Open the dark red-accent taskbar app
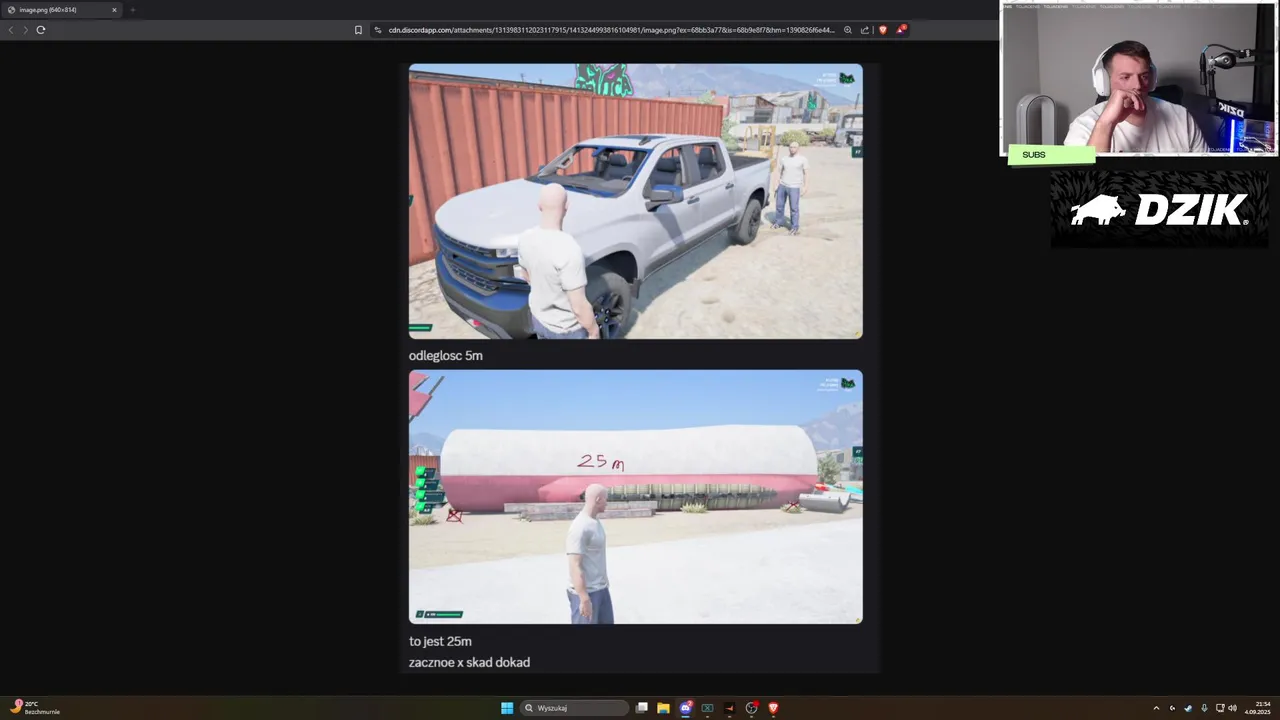 click(x=729, y=708)
